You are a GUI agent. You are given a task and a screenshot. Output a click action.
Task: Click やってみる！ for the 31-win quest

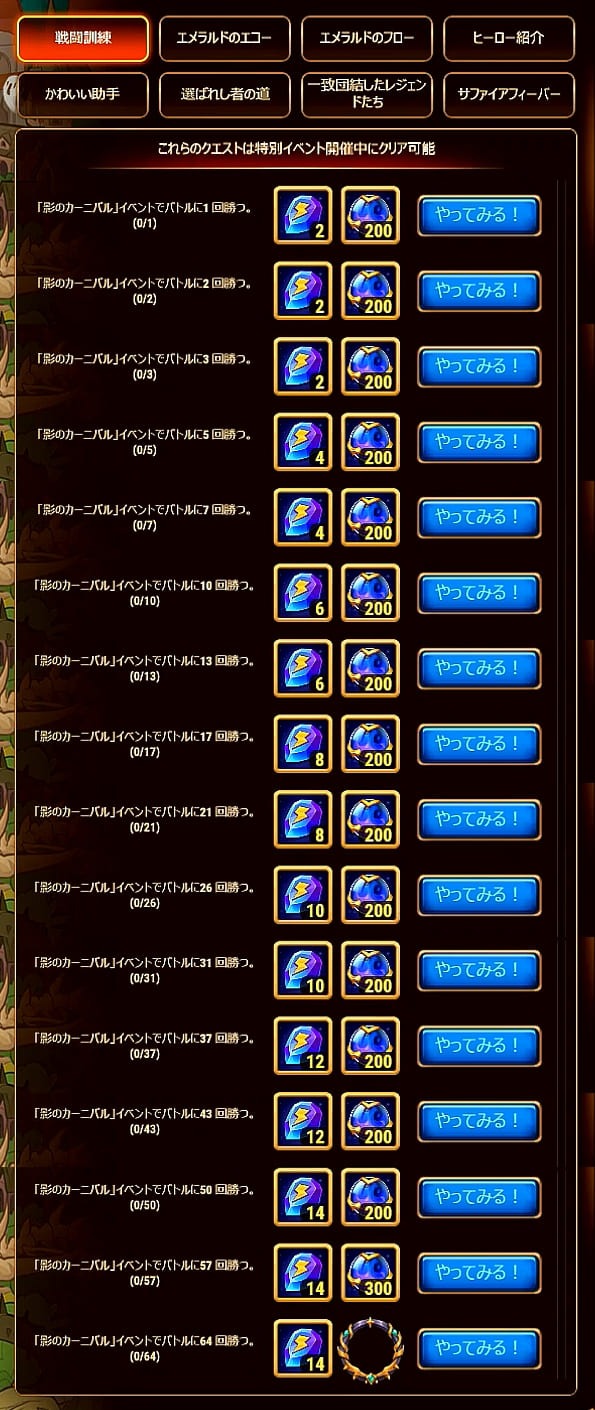click(479, 971)
